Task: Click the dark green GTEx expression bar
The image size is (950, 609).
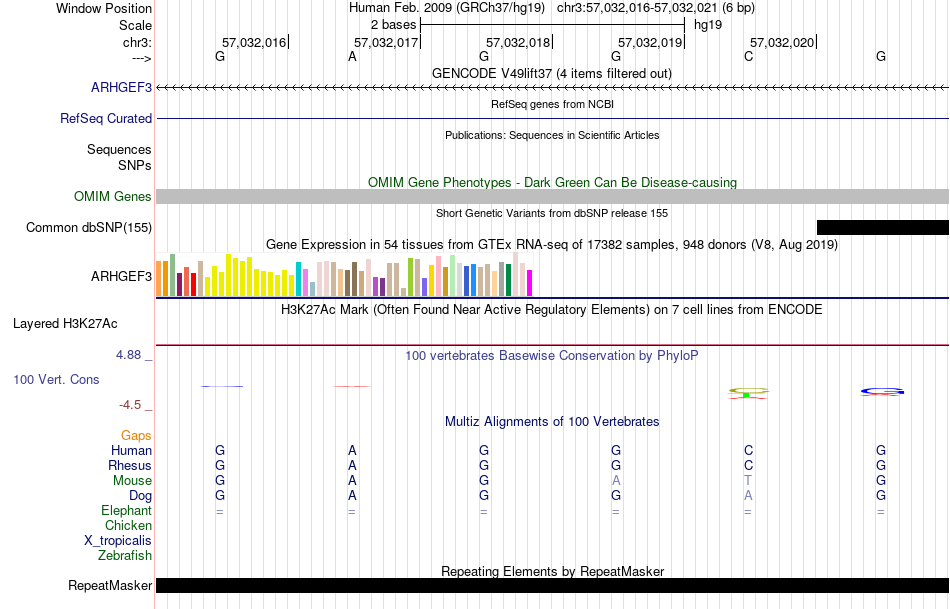Action: point(508,280)
